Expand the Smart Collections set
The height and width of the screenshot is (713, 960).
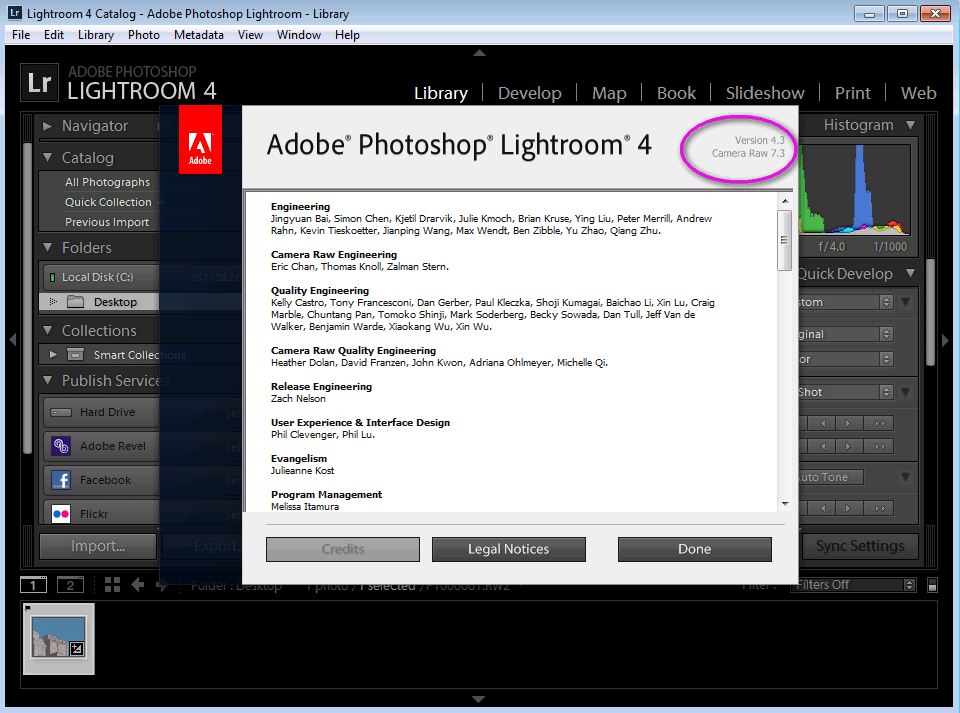coord(53,354)
